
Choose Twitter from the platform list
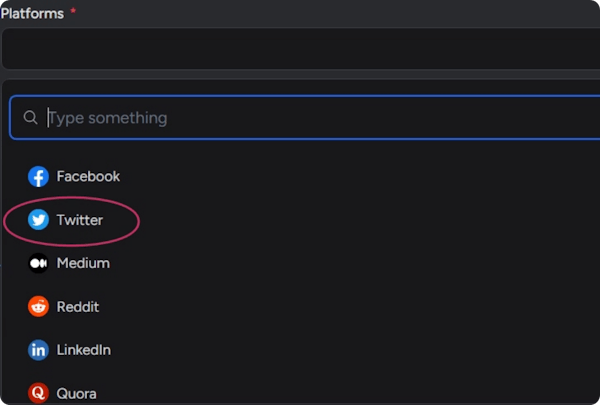80,220
